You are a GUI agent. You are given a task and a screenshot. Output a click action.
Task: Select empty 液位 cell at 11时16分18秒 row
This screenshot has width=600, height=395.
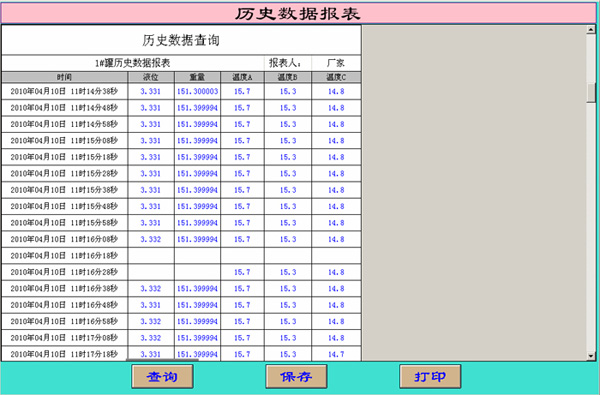(x=151, y=256)
